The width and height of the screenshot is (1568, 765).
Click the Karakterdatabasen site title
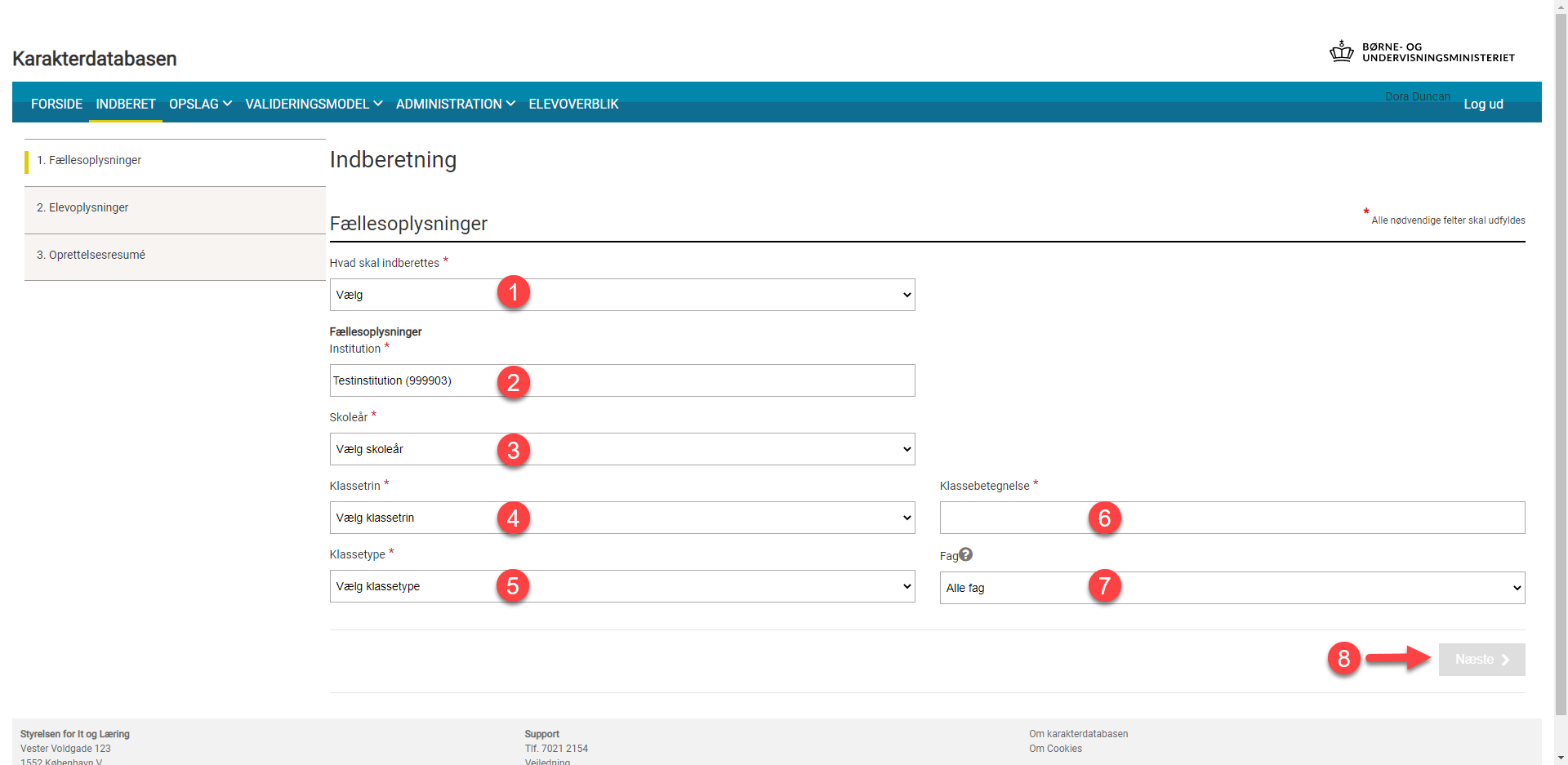tap(95, 59)
